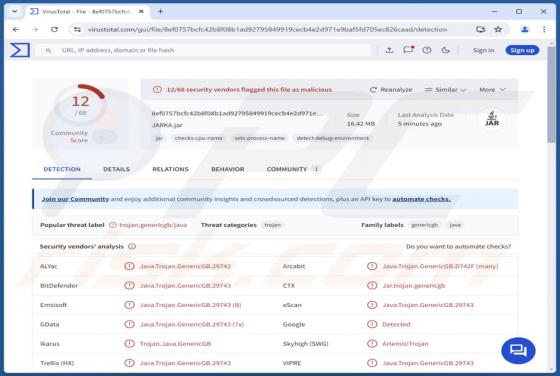Select the JARKA.jar file name
Image resolution: width=560 pixels, height=376 pixels.
coord(167,125)
